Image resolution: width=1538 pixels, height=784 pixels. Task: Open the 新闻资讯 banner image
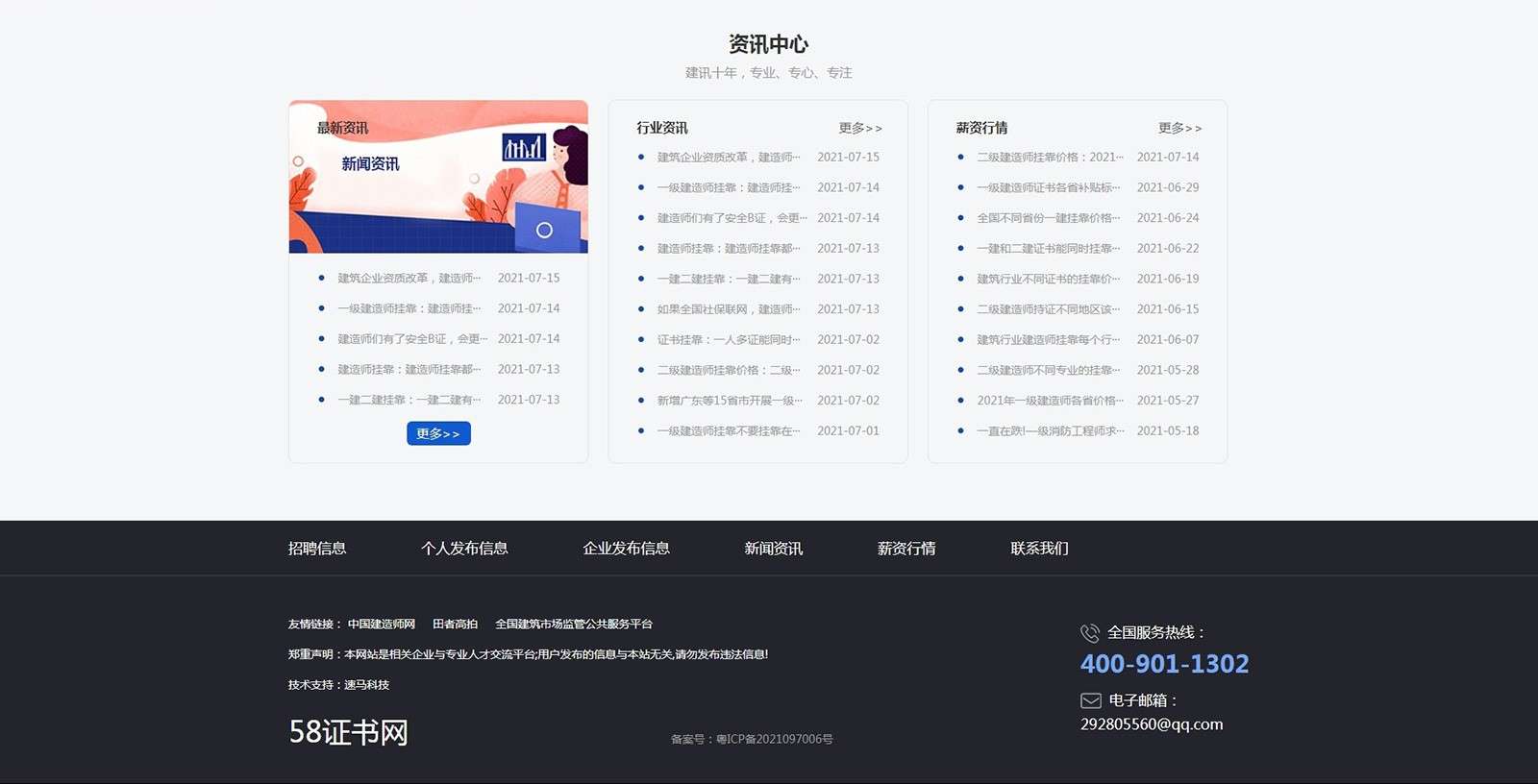(x=438, y=177)
